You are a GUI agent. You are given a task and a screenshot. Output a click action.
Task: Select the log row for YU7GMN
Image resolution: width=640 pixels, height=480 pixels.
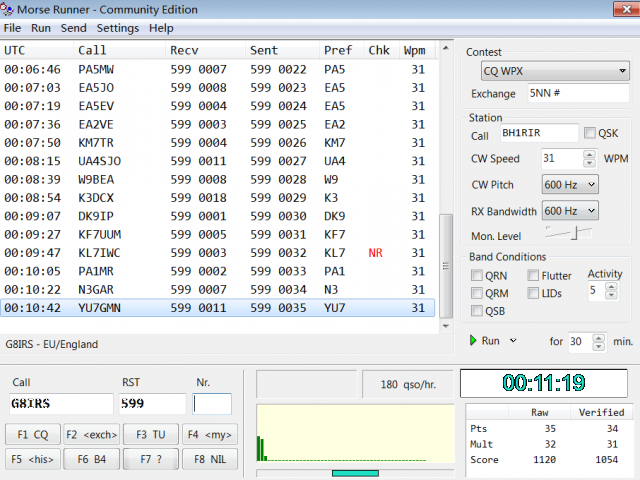pos(218,308)
